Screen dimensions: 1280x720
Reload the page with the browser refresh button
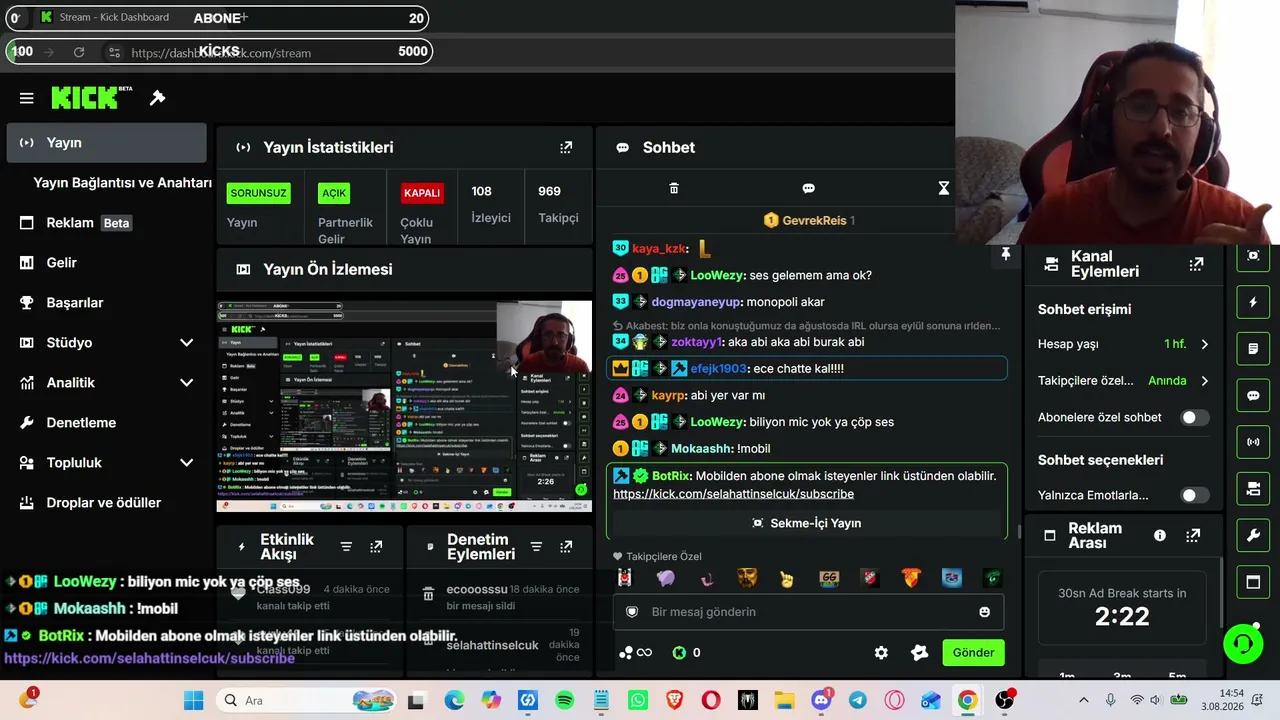79,52
